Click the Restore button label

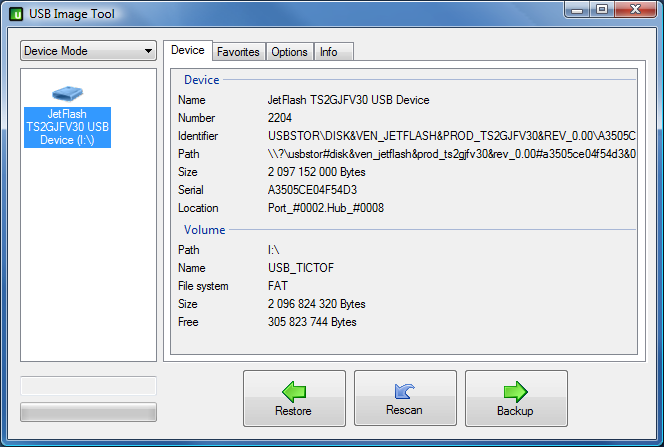pyautogui.click(x=293, y=411)
